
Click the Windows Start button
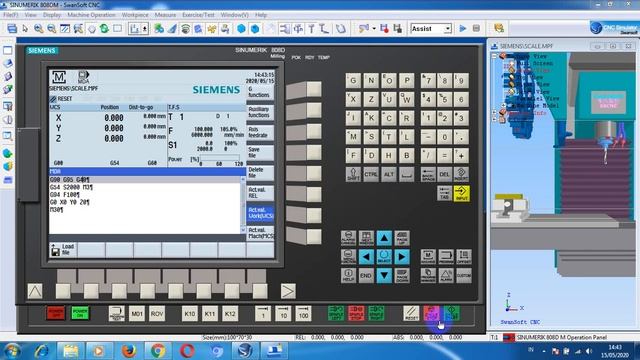tap(12, 351)
